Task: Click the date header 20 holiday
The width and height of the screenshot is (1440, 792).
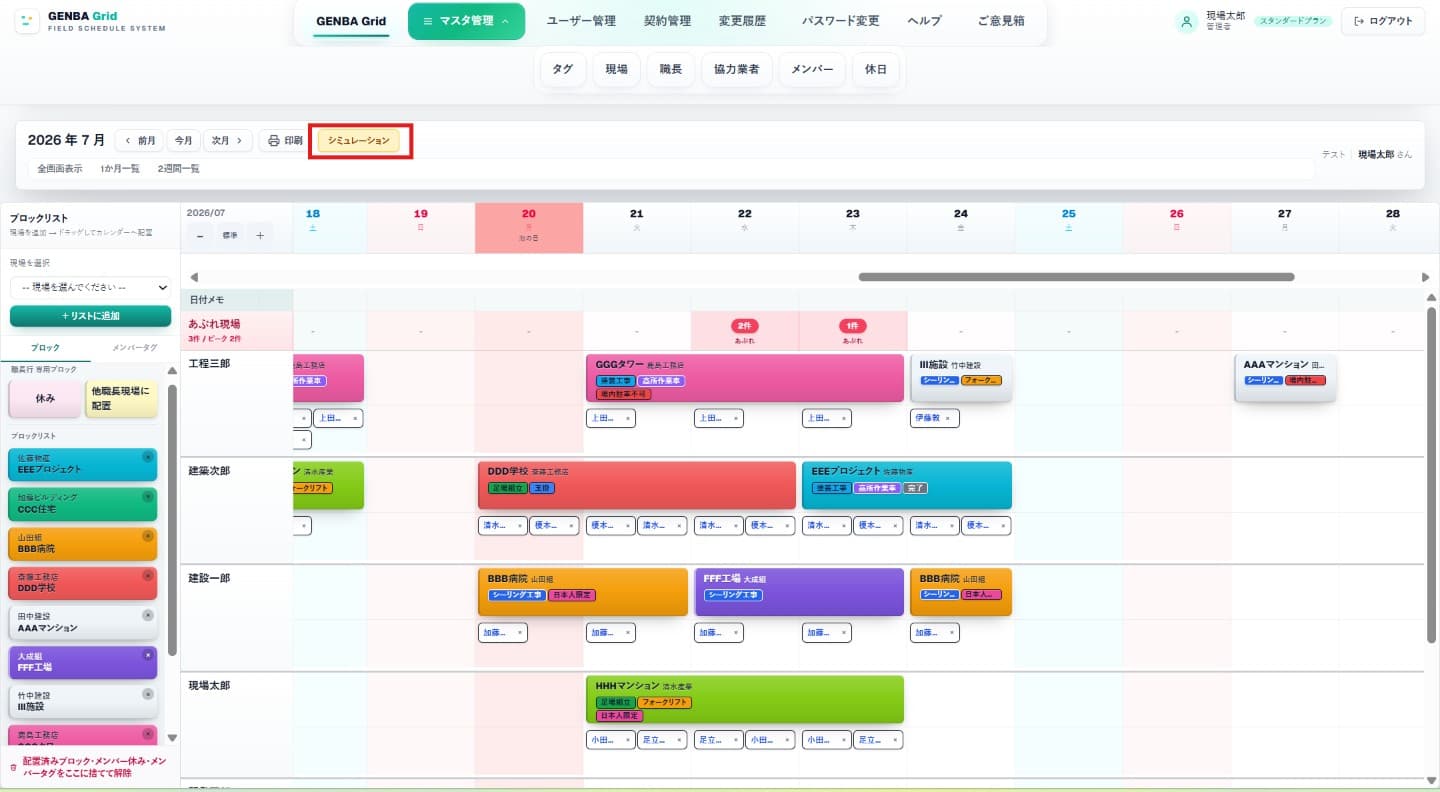Action: 529,228
